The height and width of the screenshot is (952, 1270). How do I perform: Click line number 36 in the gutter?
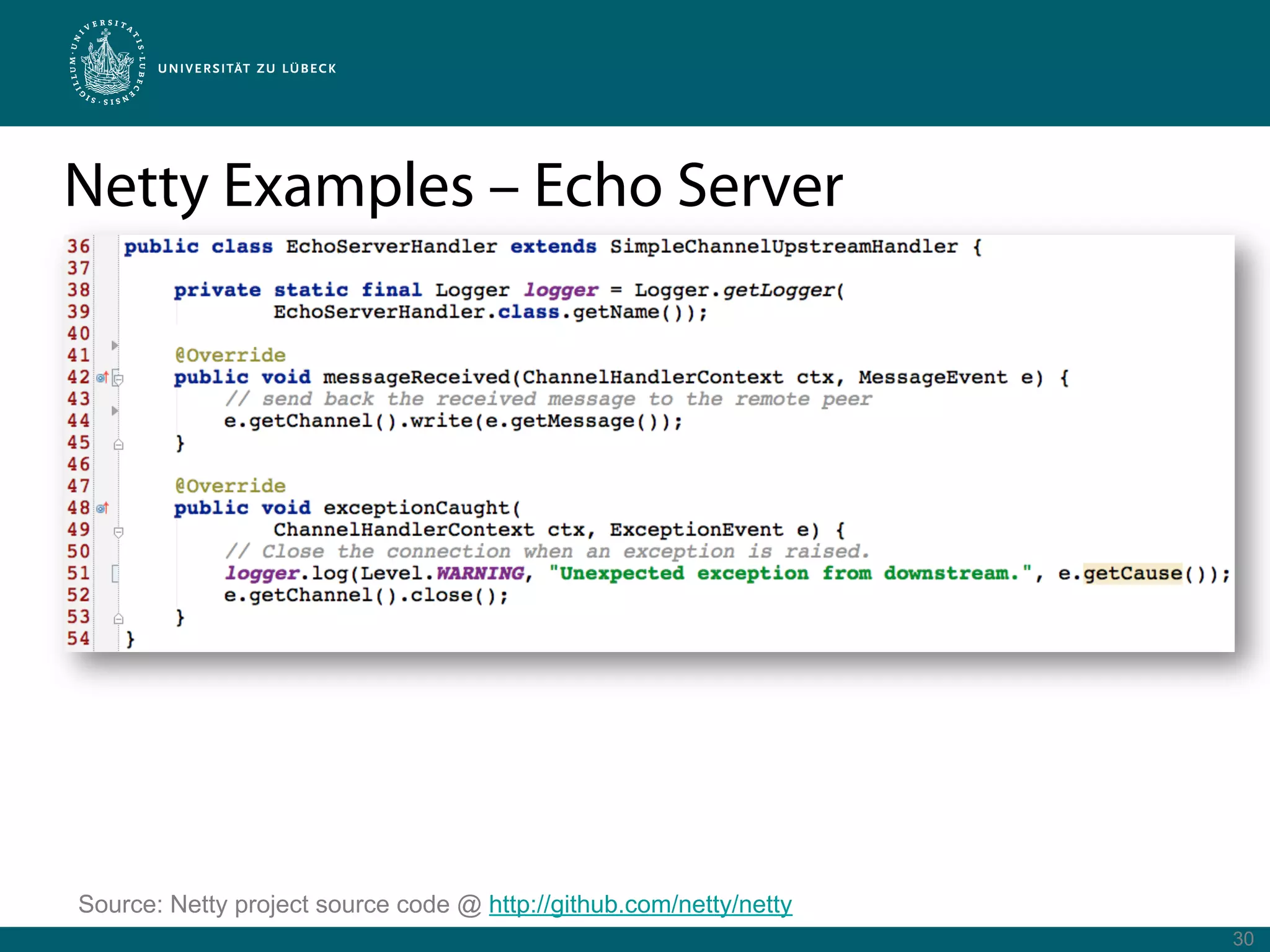[79, 247]
